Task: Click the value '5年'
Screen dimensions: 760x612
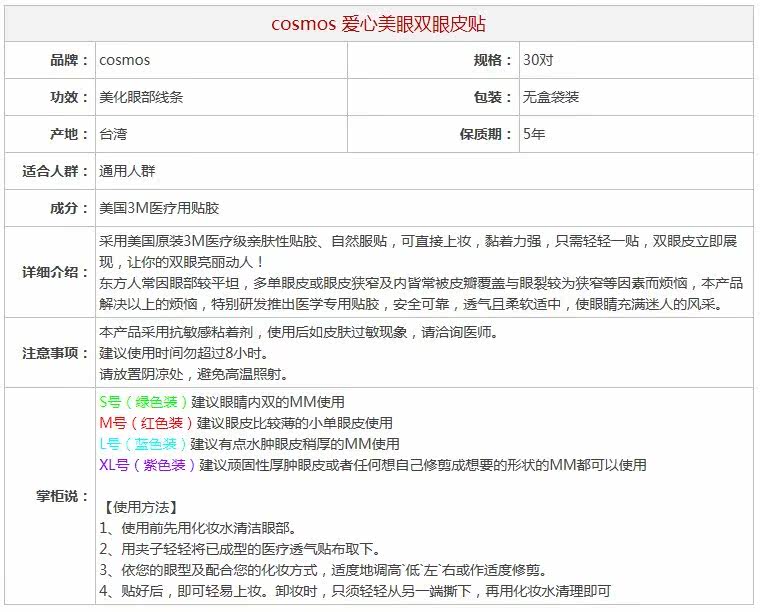Action: pos(534,134)
